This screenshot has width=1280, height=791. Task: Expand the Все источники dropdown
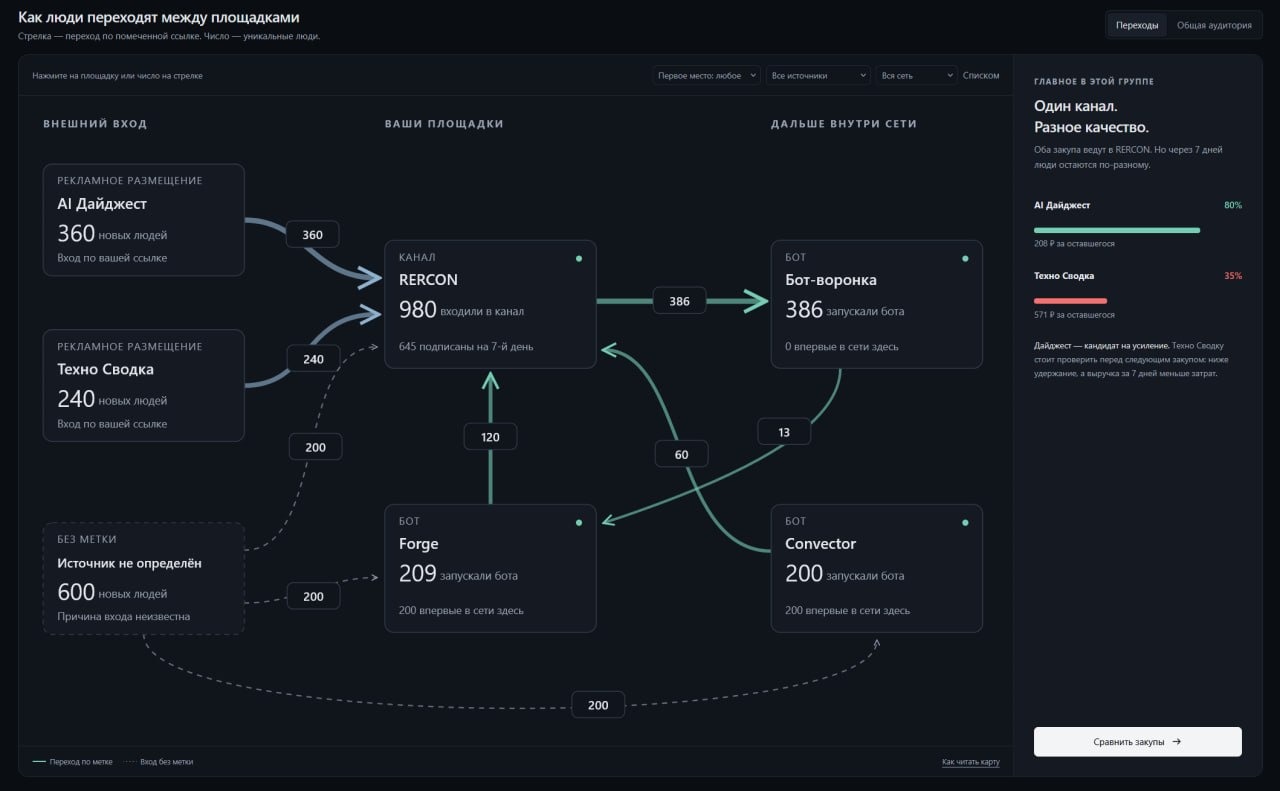818,75
